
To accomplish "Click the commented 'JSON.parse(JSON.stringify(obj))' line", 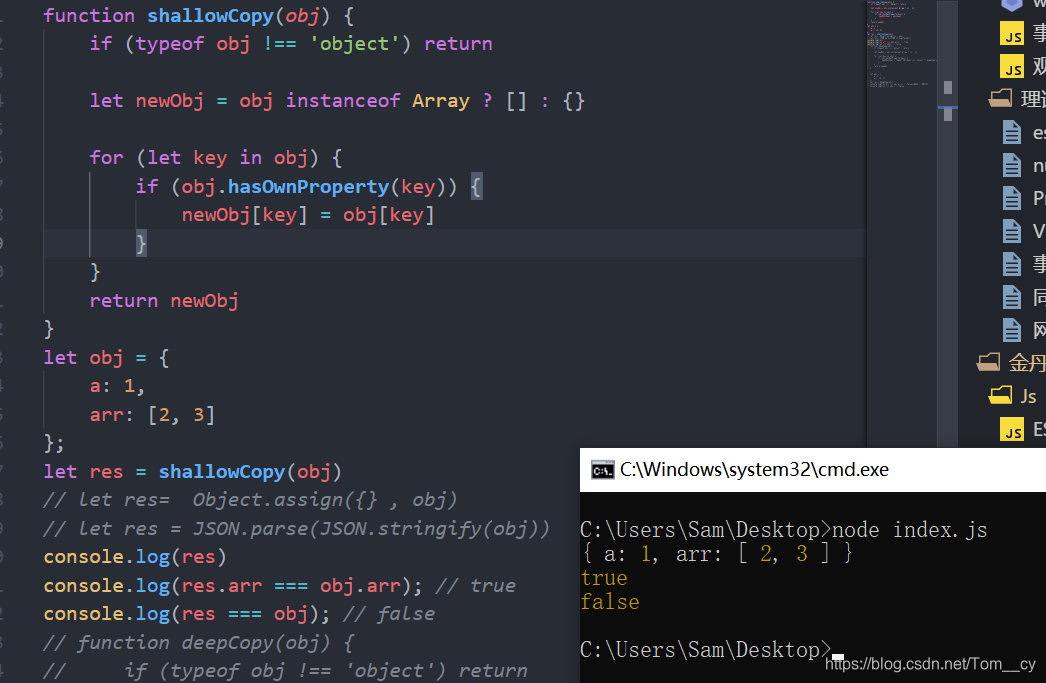I will click(297, 529).
